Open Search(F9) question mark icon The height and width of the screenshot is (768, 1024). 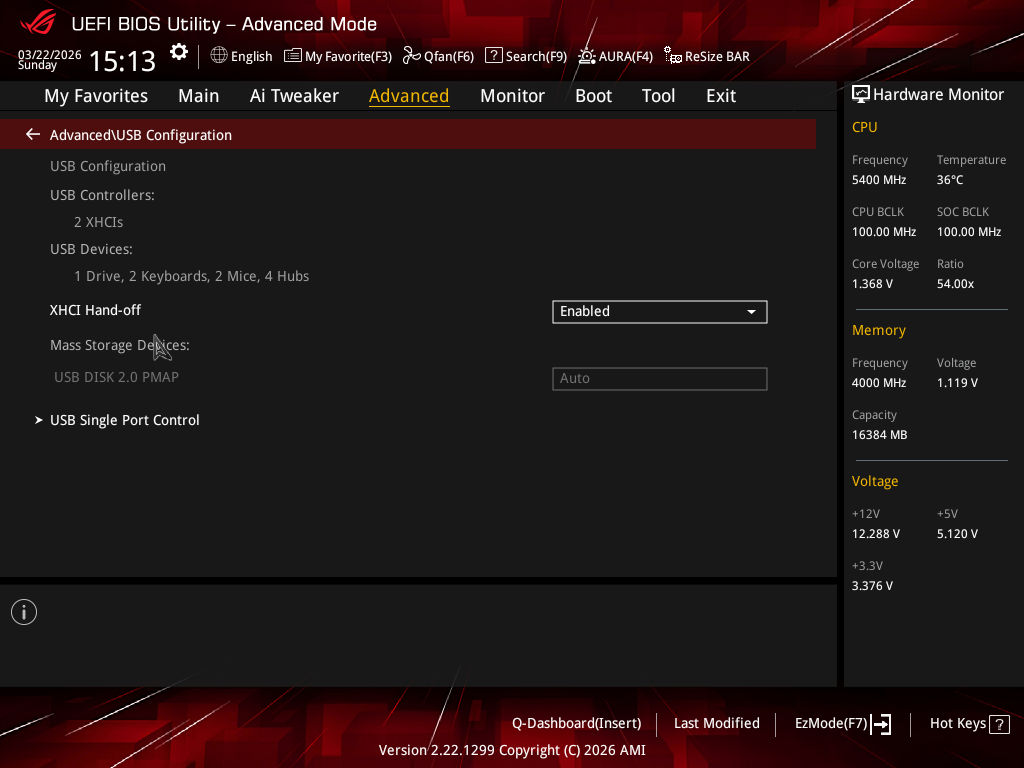[x=494, y=56]
